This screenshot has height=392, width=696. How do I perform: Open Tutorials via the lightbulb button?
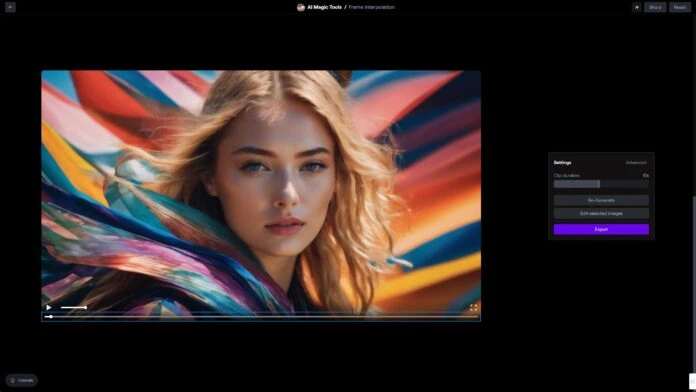[21, 380]
